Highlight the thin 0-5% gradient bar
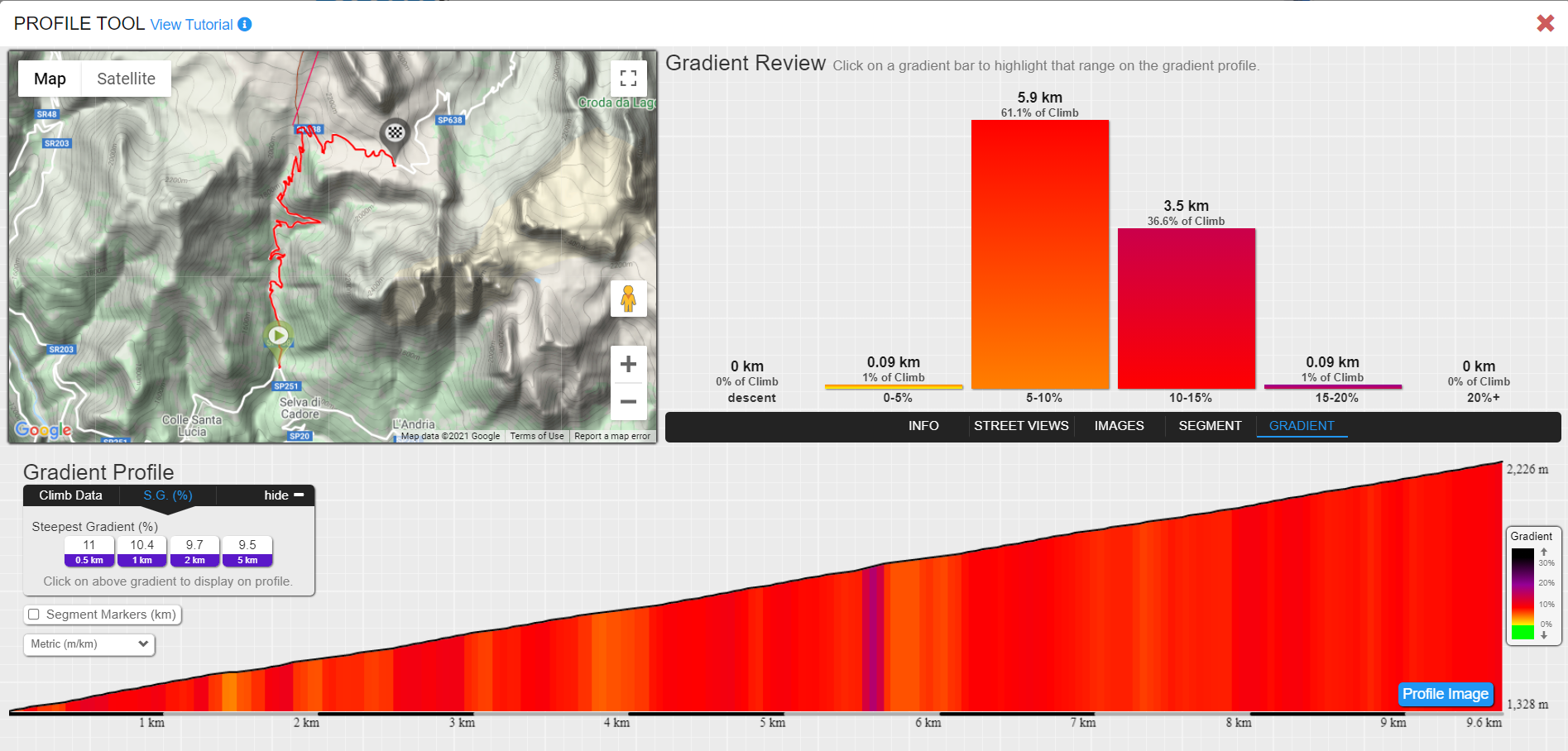Screen dimensions: 1568x751 (x=894, y=386)
